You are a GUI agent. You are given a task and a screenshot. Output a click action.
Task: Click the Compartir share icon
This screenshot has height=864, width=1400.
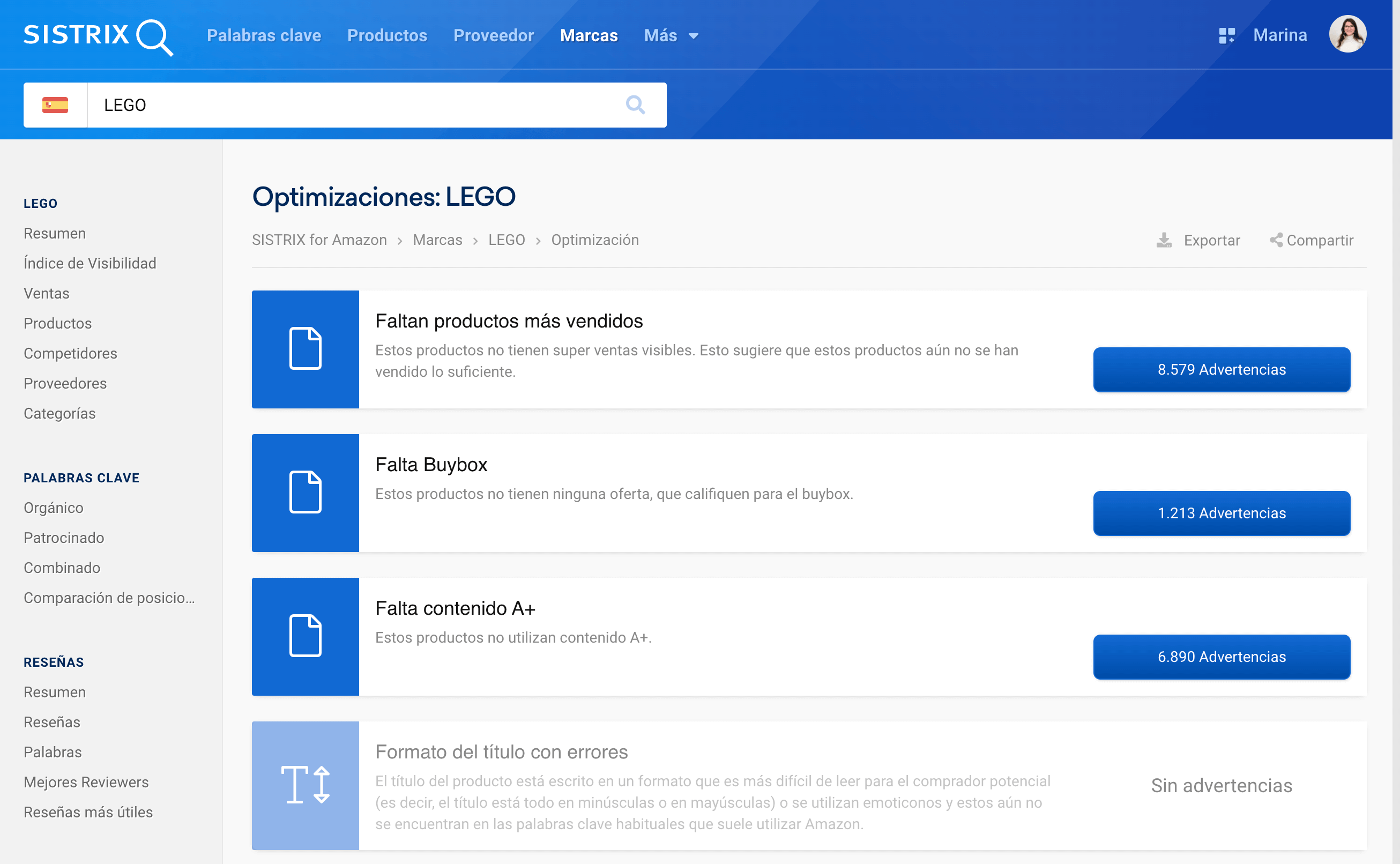click(x=1276, y=240)
